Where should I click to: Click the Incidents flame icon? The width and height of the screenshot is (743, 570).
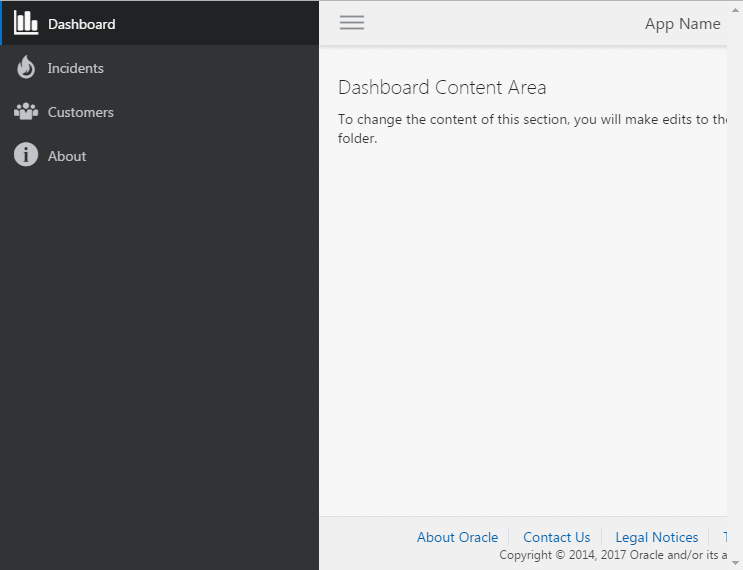coord(26,67)
